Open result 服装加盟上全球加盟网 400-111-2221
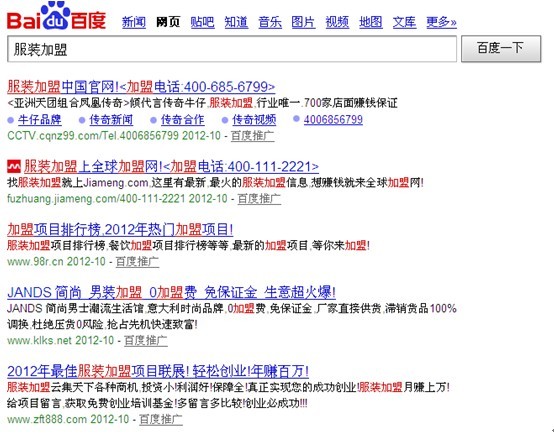Image resolution: width=554 pixels, height=434 pixels. coord(171,166)
